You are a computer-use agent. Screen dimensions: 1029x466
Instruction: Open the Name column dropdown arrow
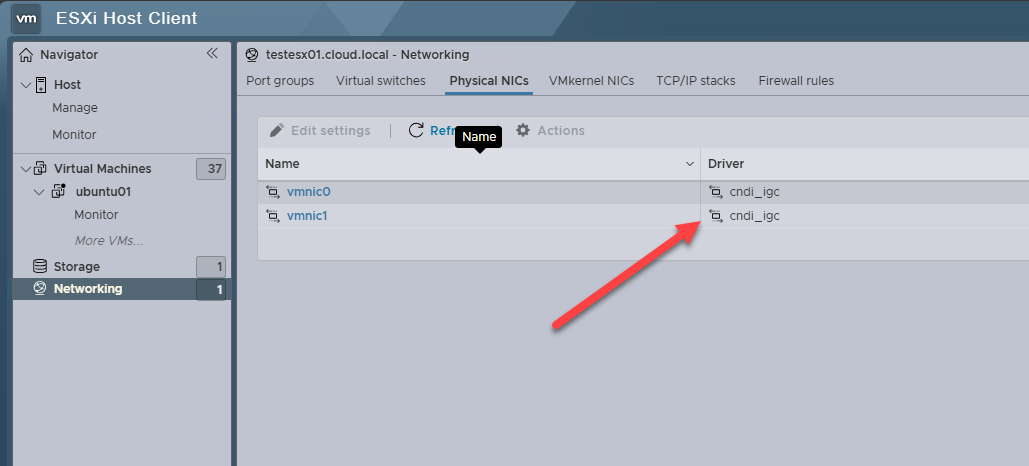point(689,163)
